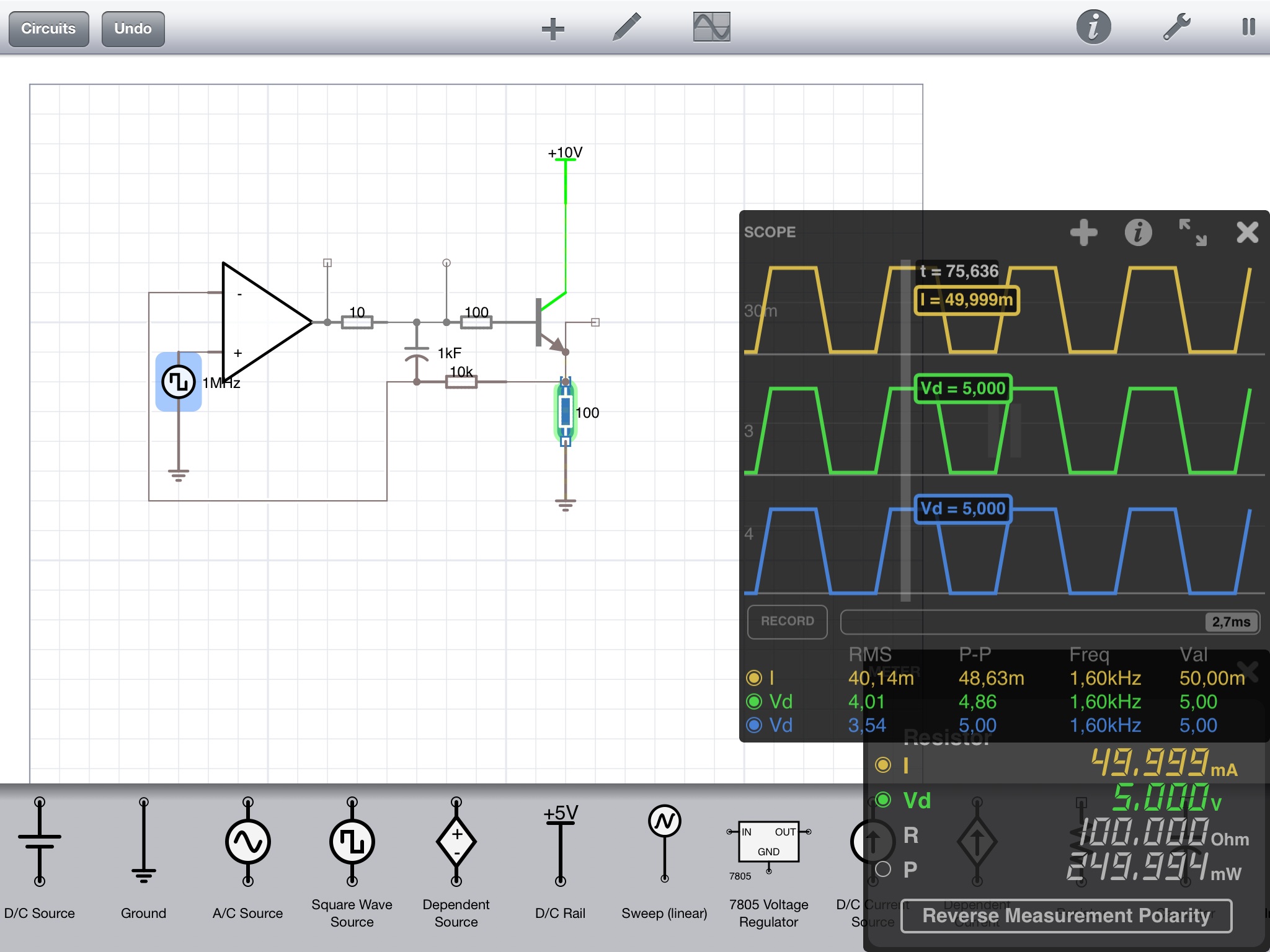
Task: Pick the D/C Source component
Action: point(40,859)
